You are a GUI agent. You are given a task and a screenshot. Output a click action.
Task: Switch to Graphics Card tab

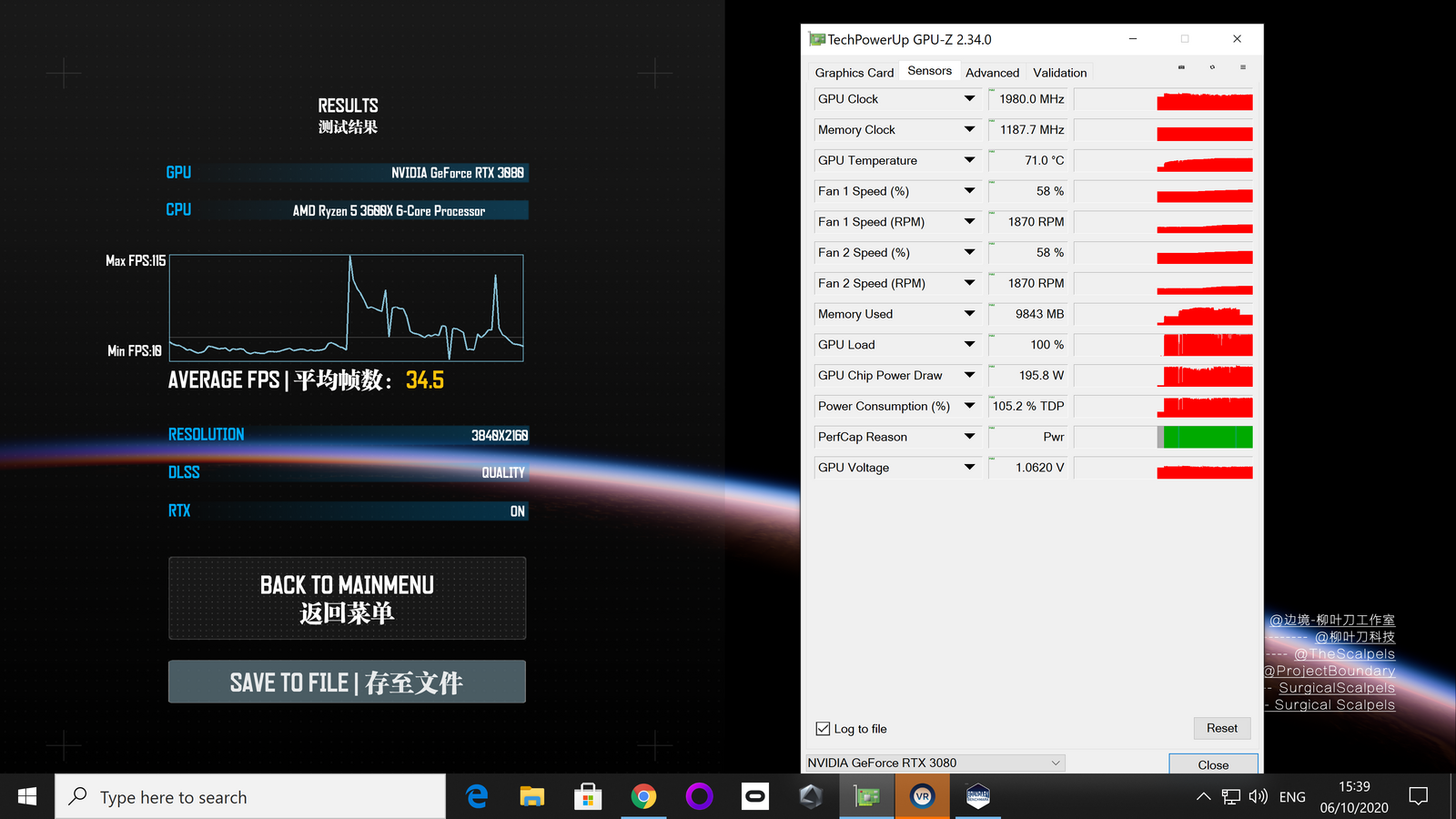(854, 73)
